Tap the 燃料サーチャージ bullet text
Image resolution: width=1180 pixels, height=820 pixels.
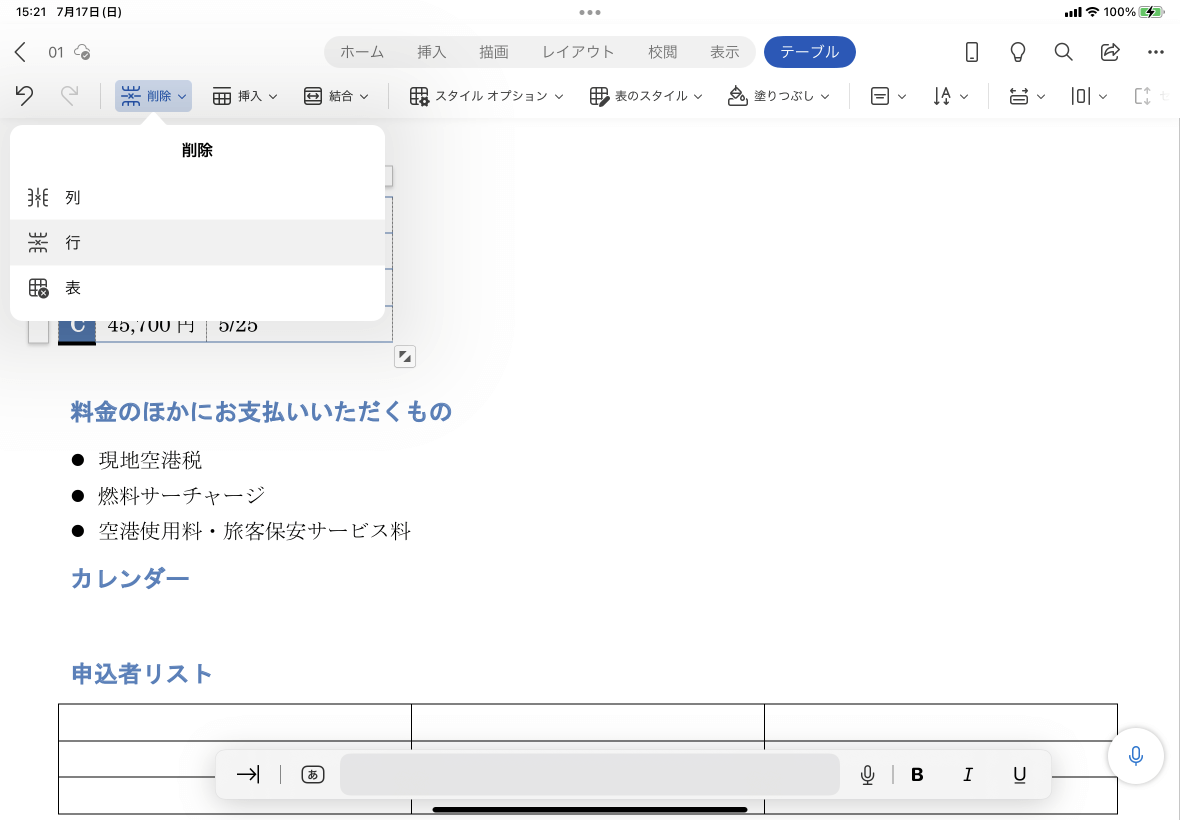click(x=181, y=495)
